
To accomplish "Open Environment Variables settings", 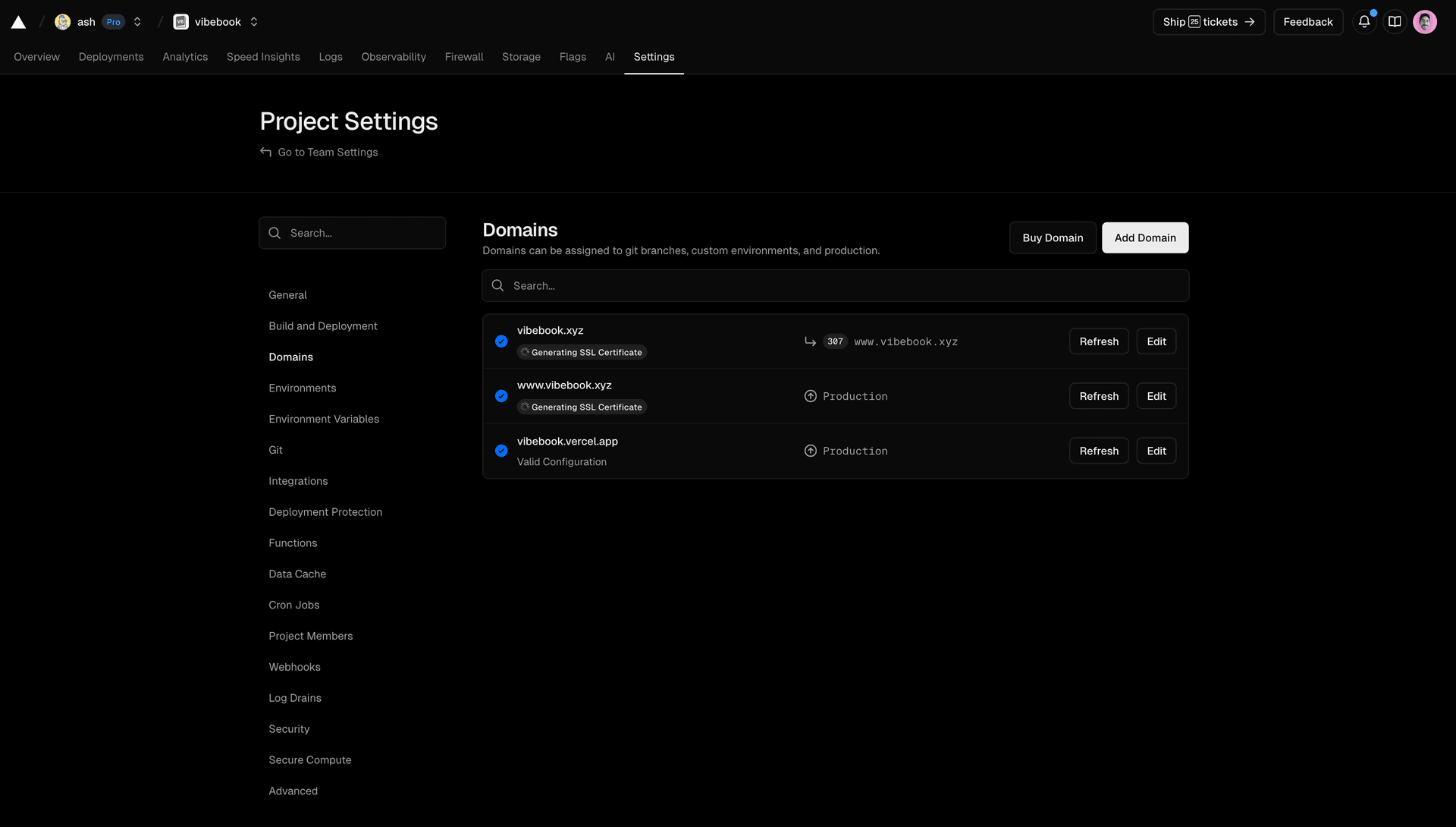I will 324,420.
